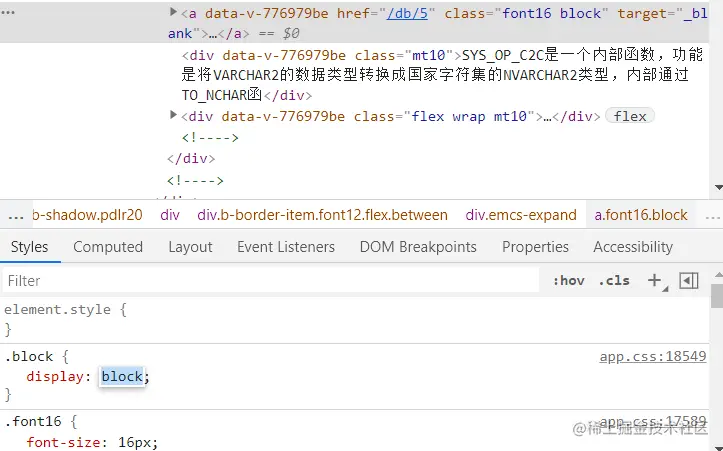Open the Properties tab
Viewport: 723px width, 451px height.
pos(535,247)
